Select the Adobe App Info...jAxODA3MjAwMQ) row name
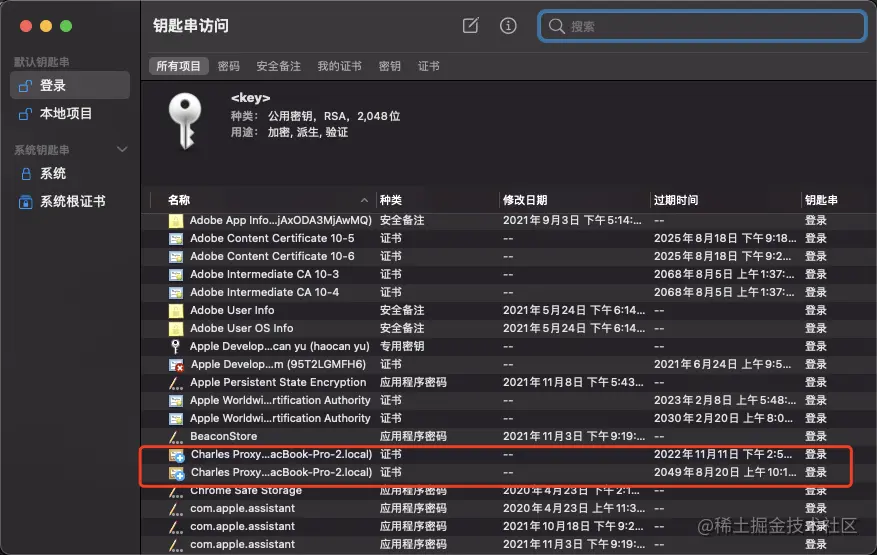Image resolution: width=877 pixels, height=555 pixels. click(281, 220)
